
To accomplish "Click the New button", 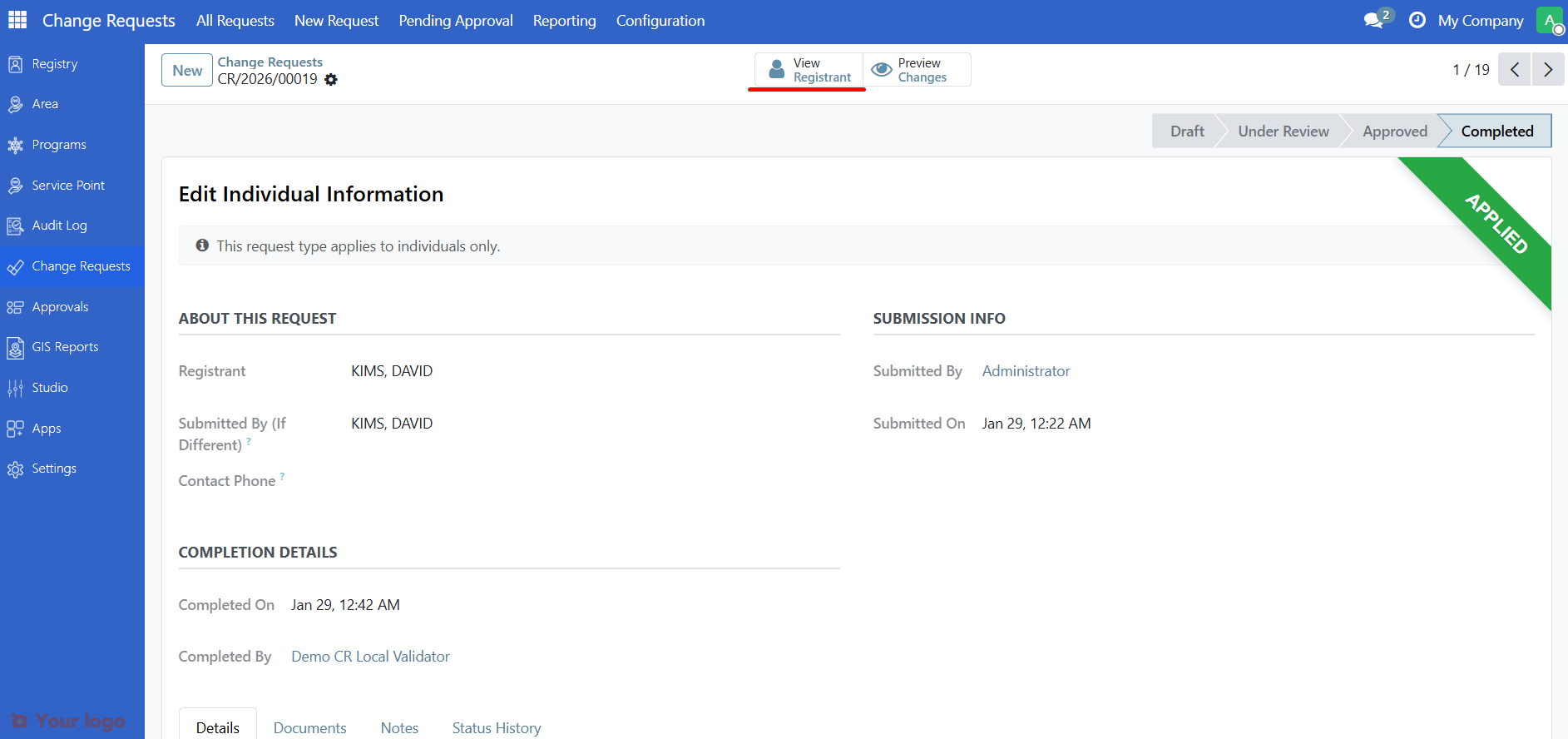I will (x=187, y=71).
